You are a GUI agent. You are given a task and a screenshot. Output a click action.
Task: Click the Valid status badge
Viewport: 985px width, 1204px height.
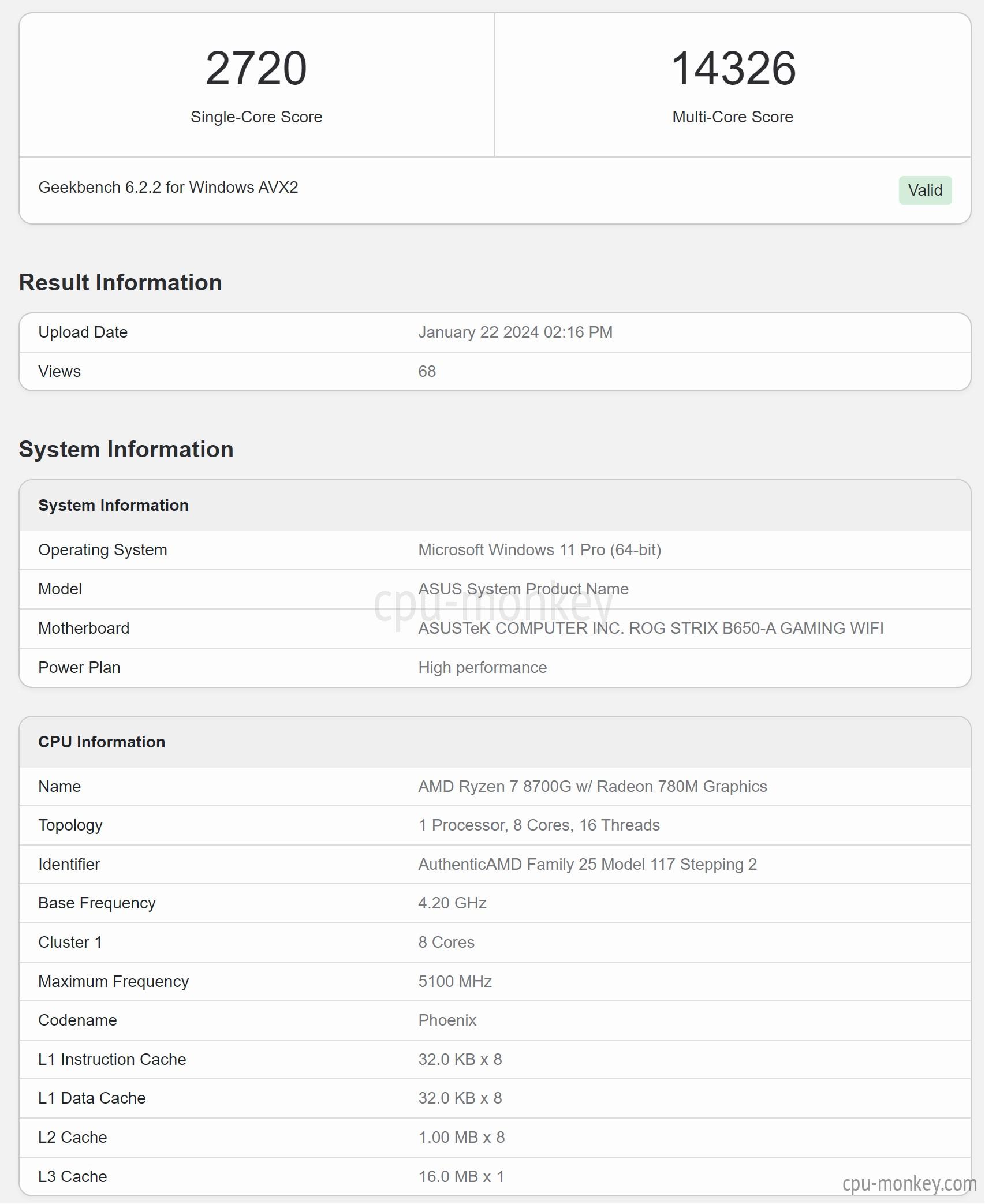click(925, 190)
